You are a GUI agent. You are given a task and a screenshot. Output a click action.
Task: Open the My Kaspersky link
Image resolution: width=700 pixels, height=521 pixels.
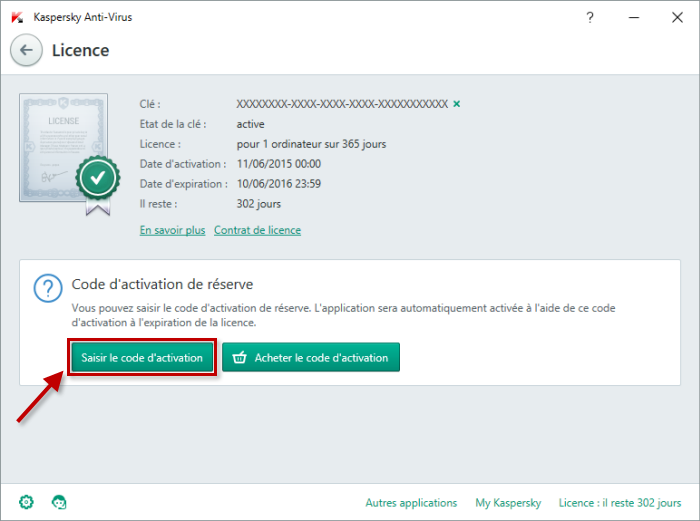(507, 503)
